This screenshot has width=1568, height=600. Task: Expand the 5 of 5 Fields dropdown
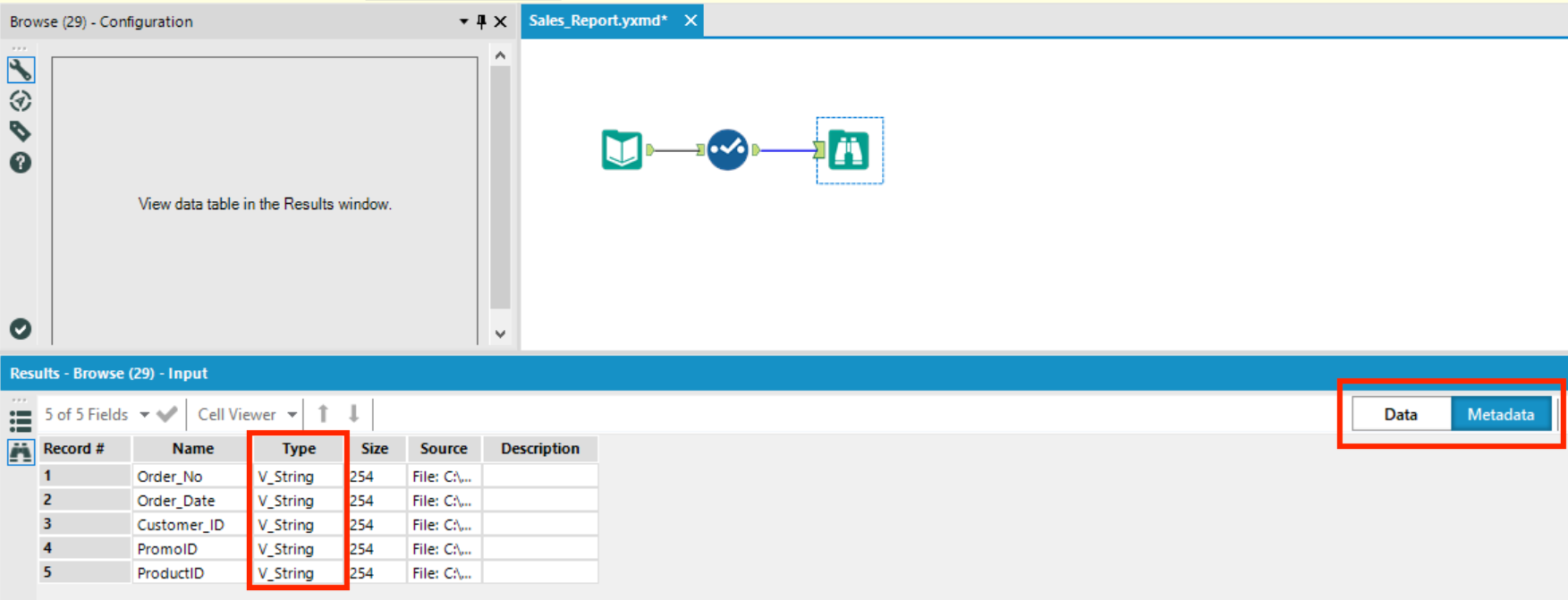[x=144, y=415]
